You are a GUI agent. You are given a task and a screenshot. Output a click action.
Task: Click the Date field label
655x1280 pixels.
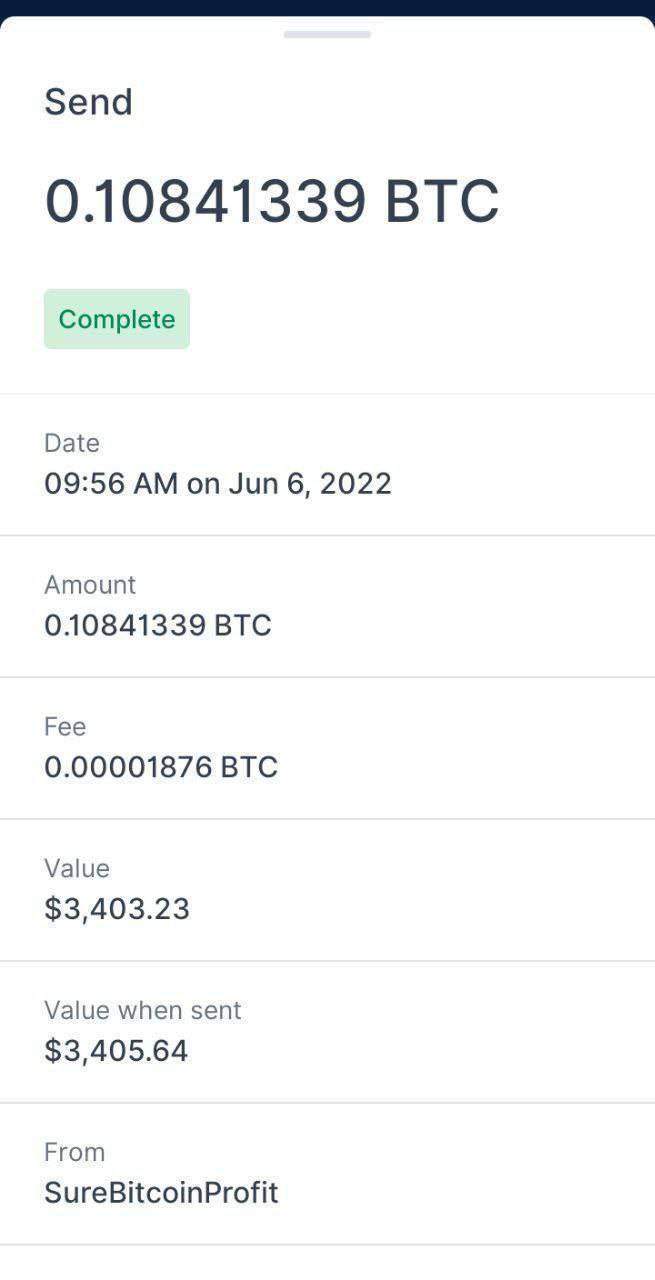pos(72,443)
